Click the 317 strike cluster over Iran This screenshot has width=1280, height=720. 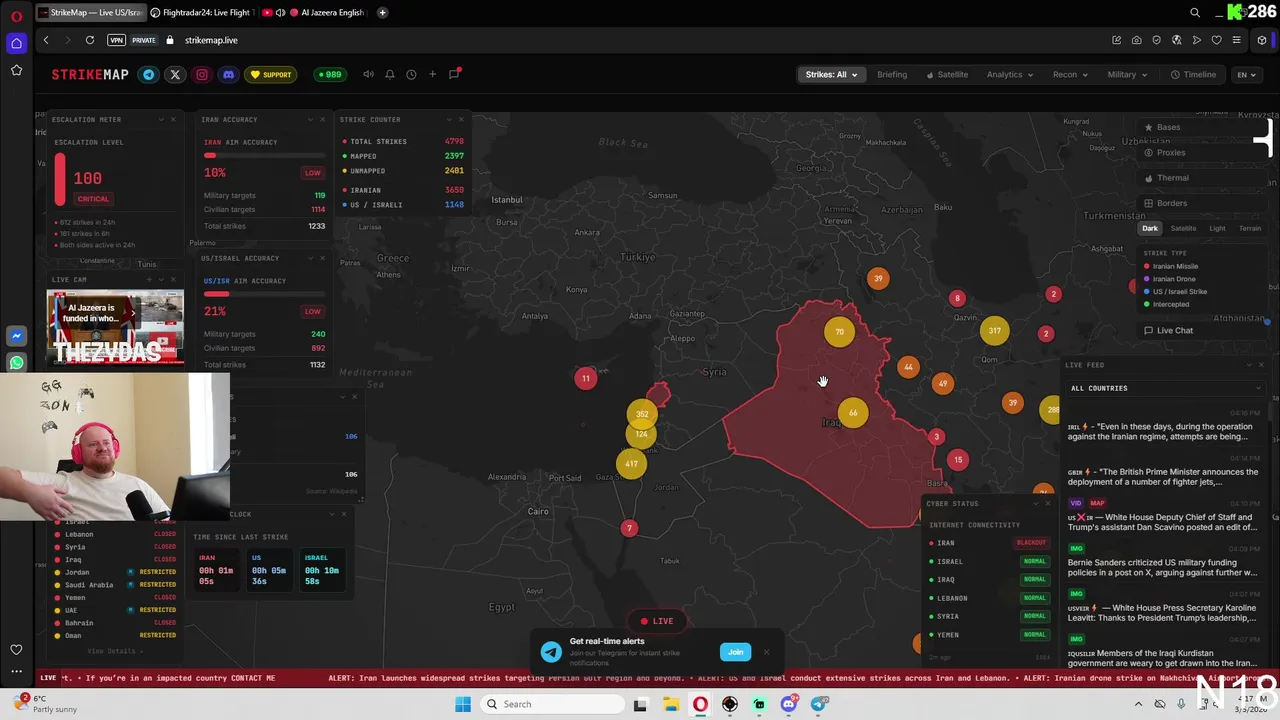[994, 330]
